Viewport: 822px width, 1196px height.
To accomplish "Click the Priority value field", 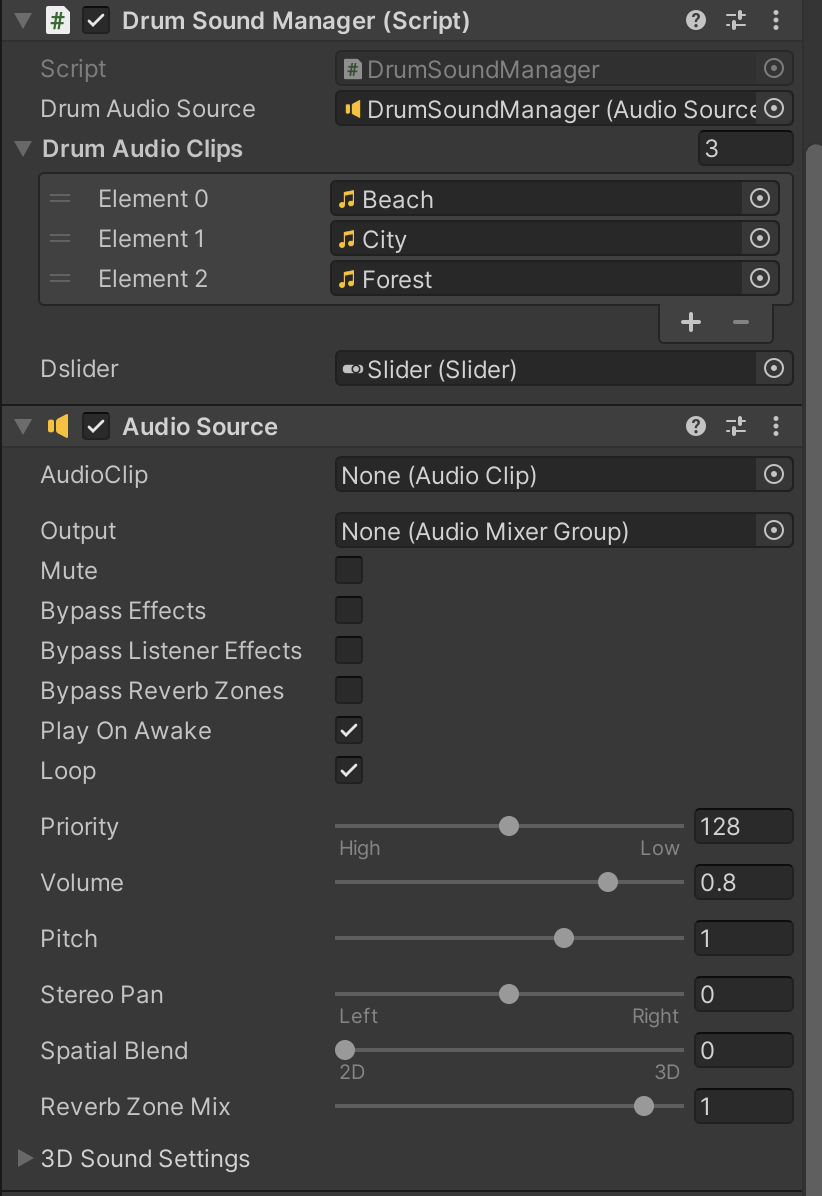I will click(x=743, y=827).
